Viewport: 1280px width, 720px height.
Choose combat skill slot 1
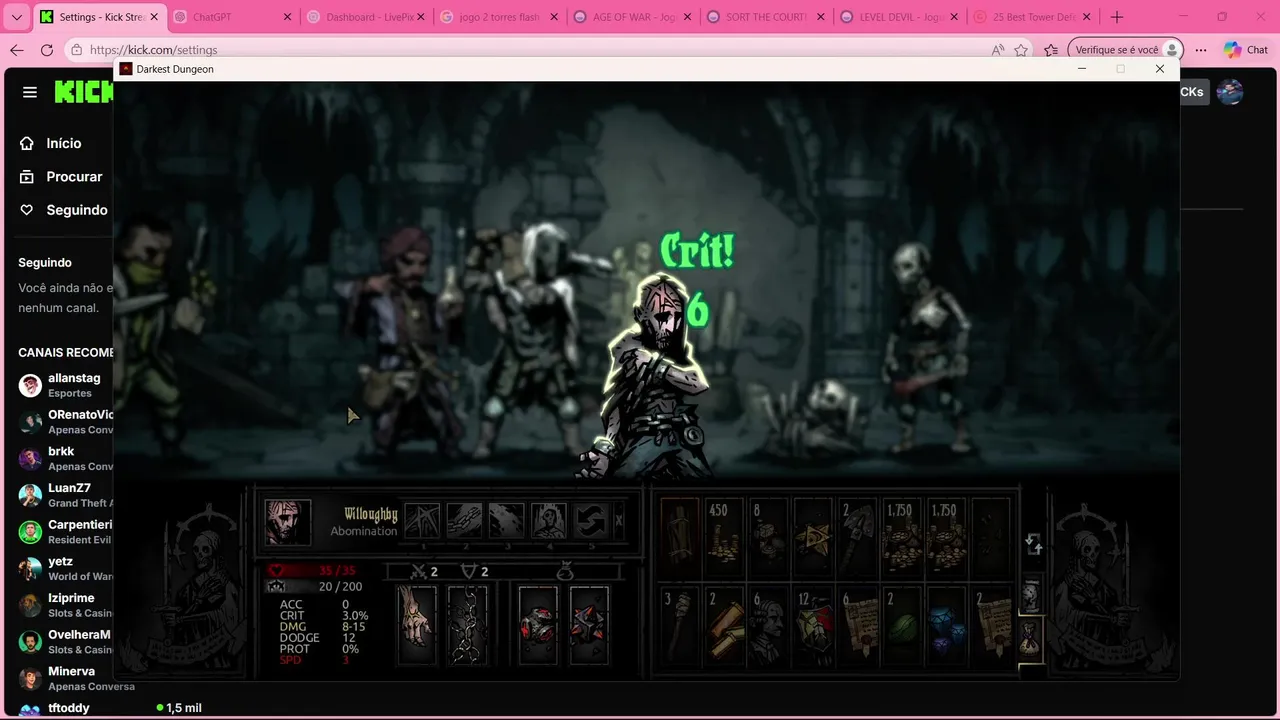tap(422, 521)
